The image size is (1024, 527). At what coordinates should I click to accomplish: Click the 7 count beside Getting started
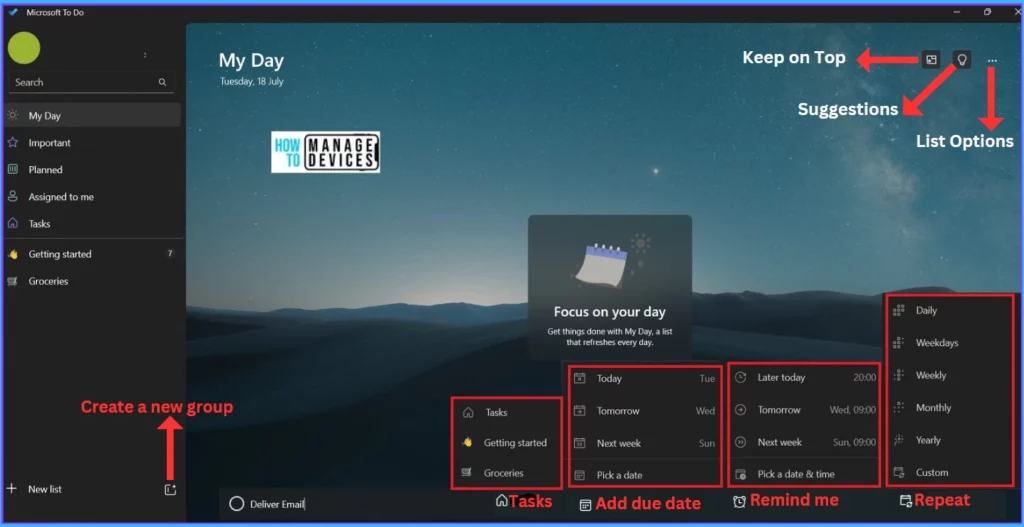tap(170, 253)
